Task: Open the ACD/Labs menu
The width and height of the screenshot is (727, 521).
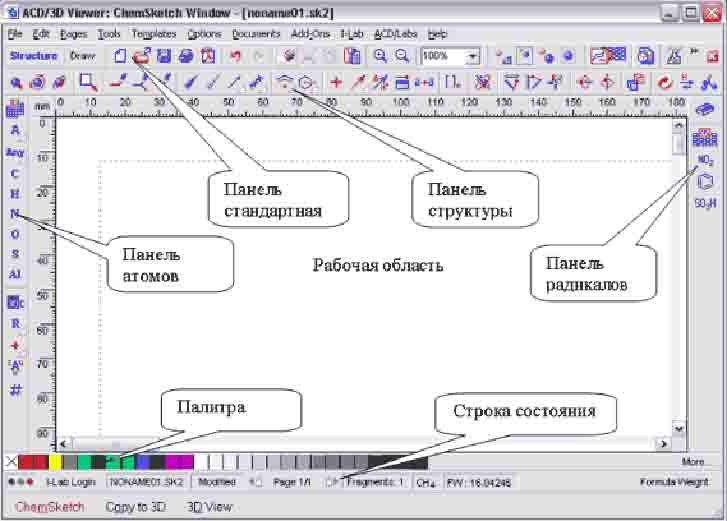Action: pyautogui.click(x=395, y=34)
